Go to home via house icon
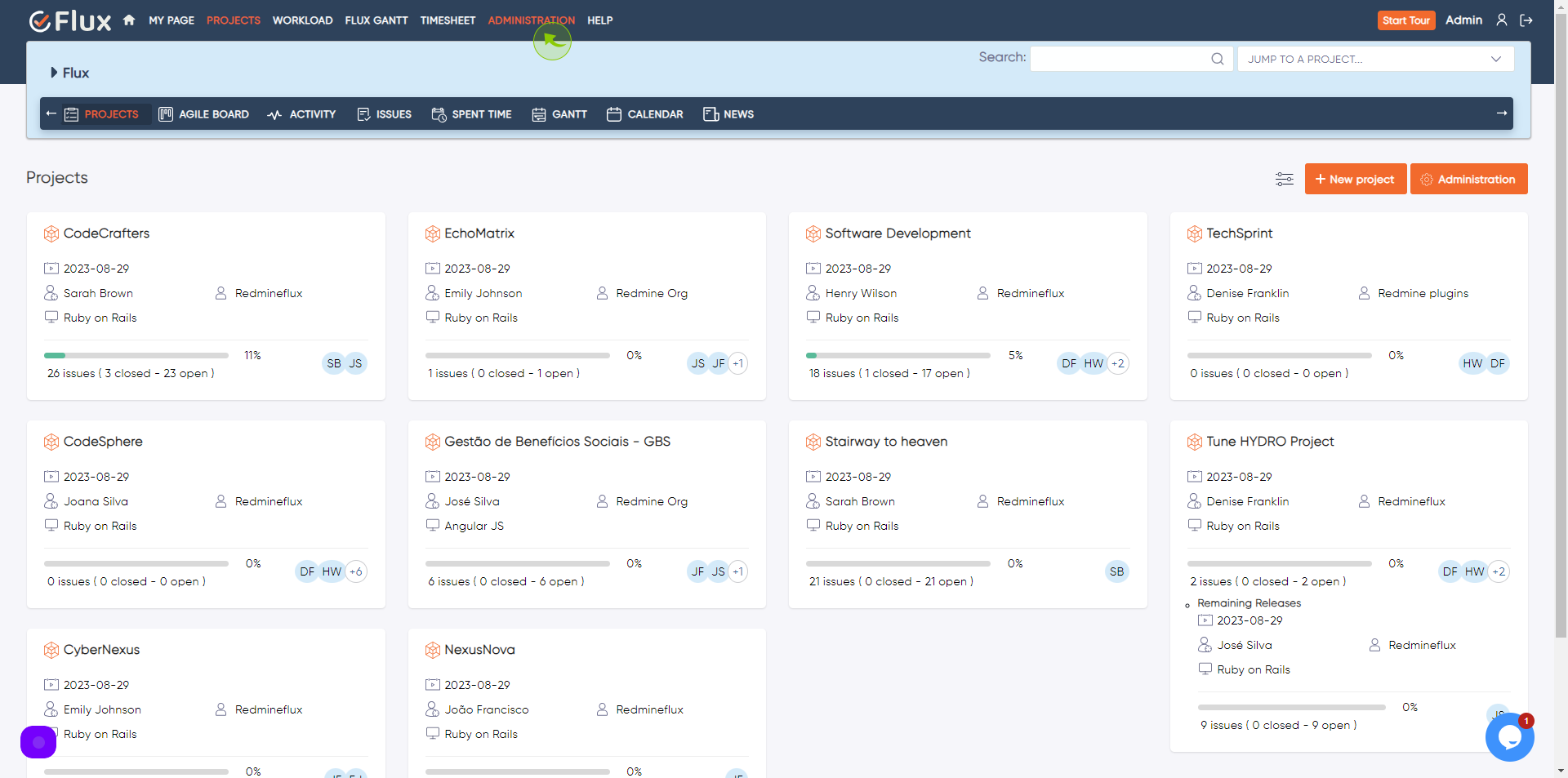 coord(129,20)
